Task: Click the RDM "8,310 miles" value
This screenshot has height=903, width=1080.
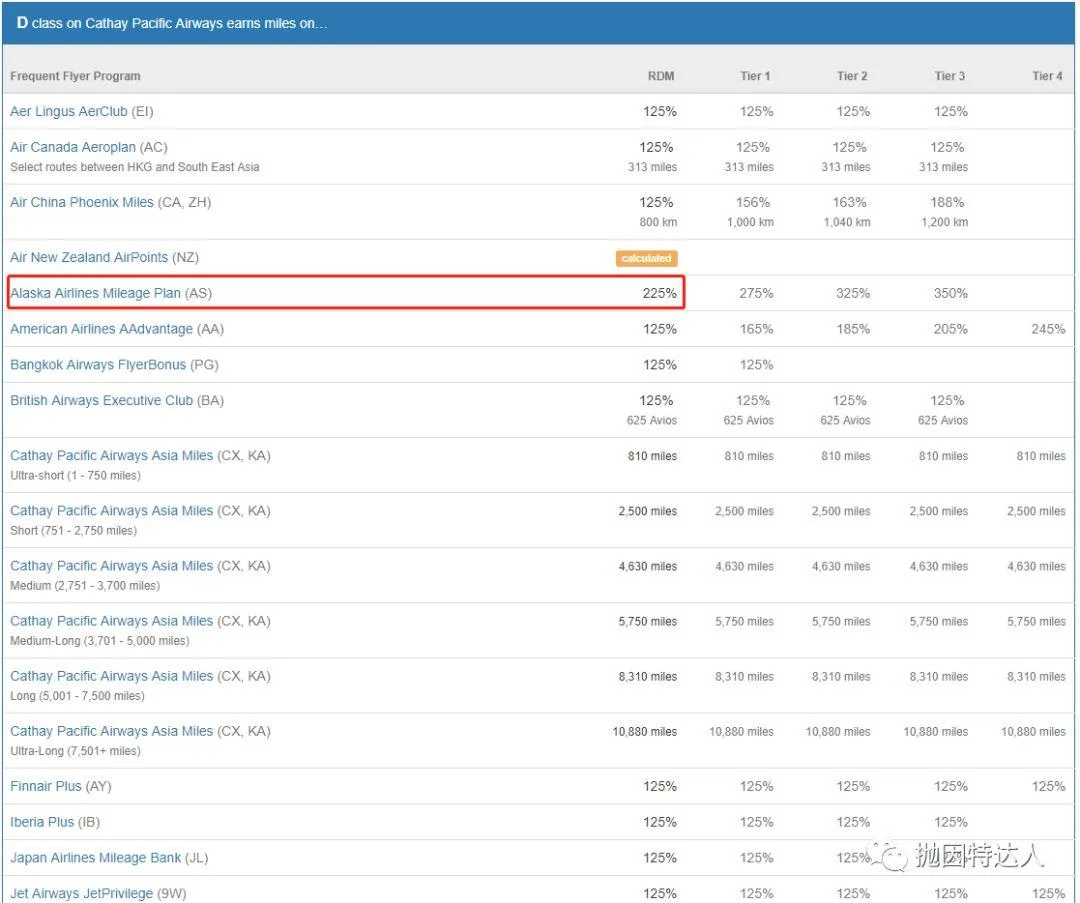Action: coord(647,676)
